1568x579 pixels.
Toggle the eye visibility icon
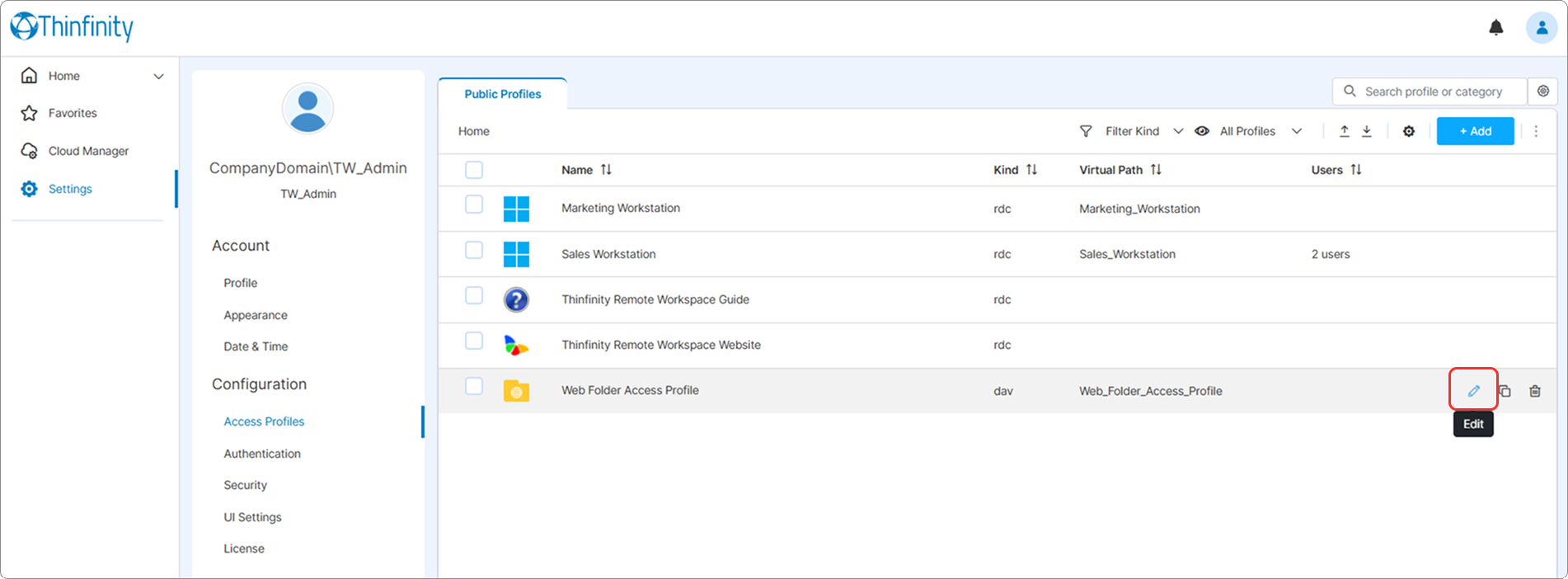click(1202, 131)
